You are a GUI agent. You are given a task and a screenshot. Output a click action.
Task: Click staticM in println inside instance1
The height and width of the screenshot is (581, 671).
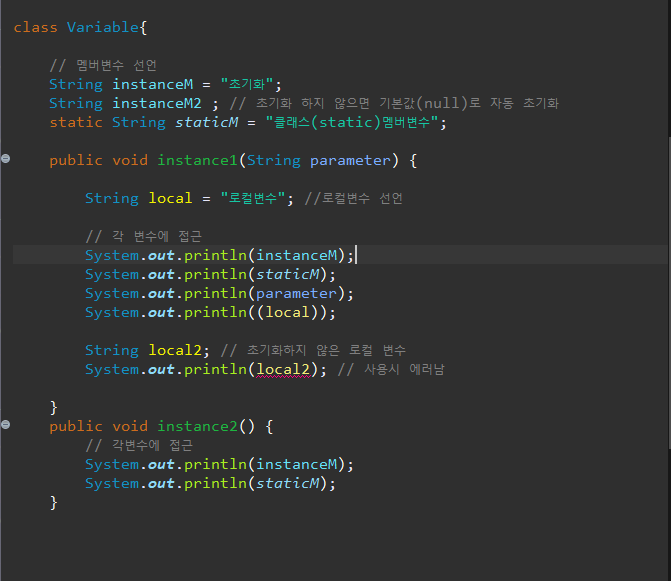click(288, 274)
